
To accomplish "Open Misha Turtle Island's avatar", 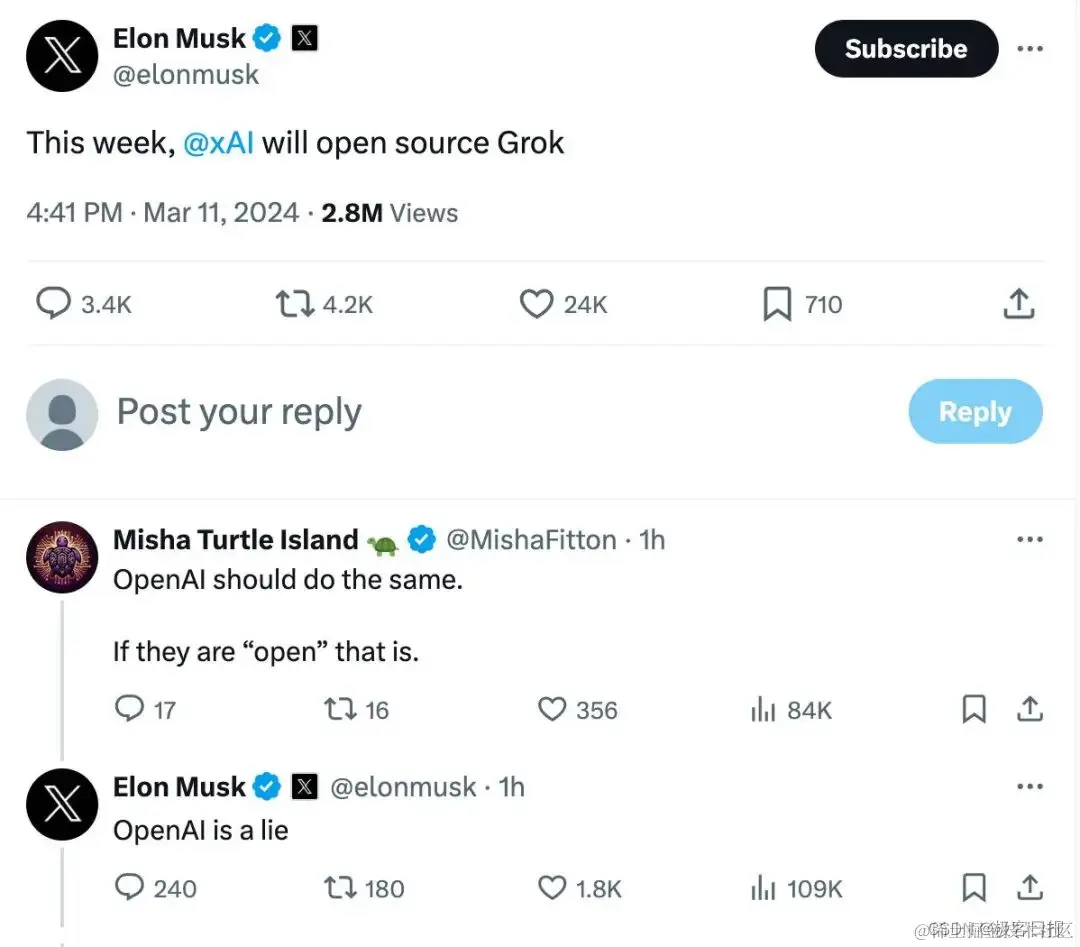I will click(62, 557).
